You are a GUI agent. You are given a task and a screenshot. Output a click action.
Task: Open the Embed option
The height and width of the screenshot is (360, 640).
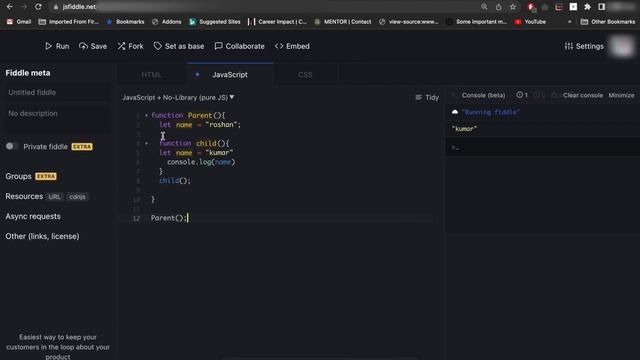[292, 46]
